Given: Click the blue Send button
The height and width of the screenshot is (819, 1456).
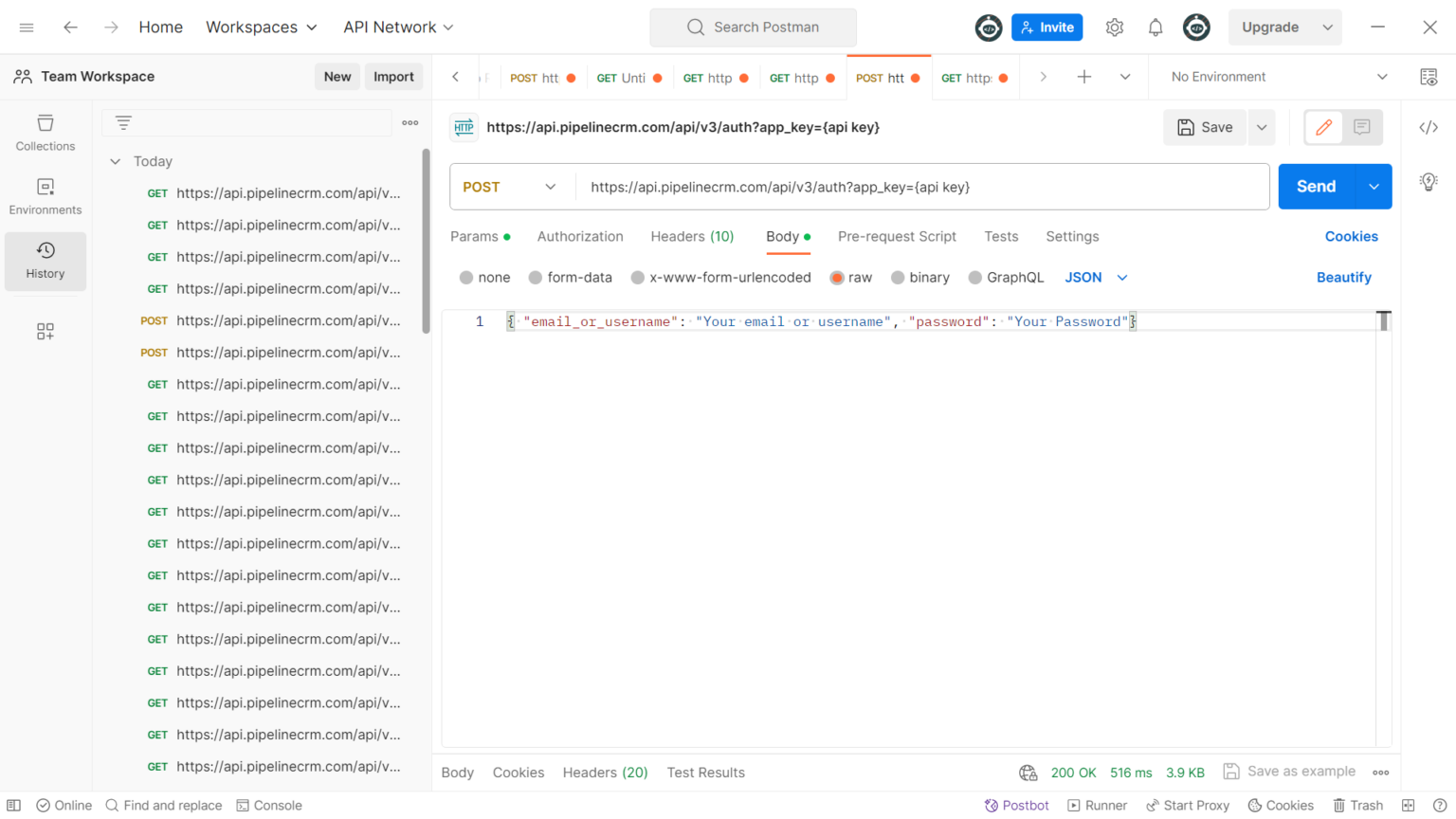Looking at the screenshot, I should [1317, 187].
